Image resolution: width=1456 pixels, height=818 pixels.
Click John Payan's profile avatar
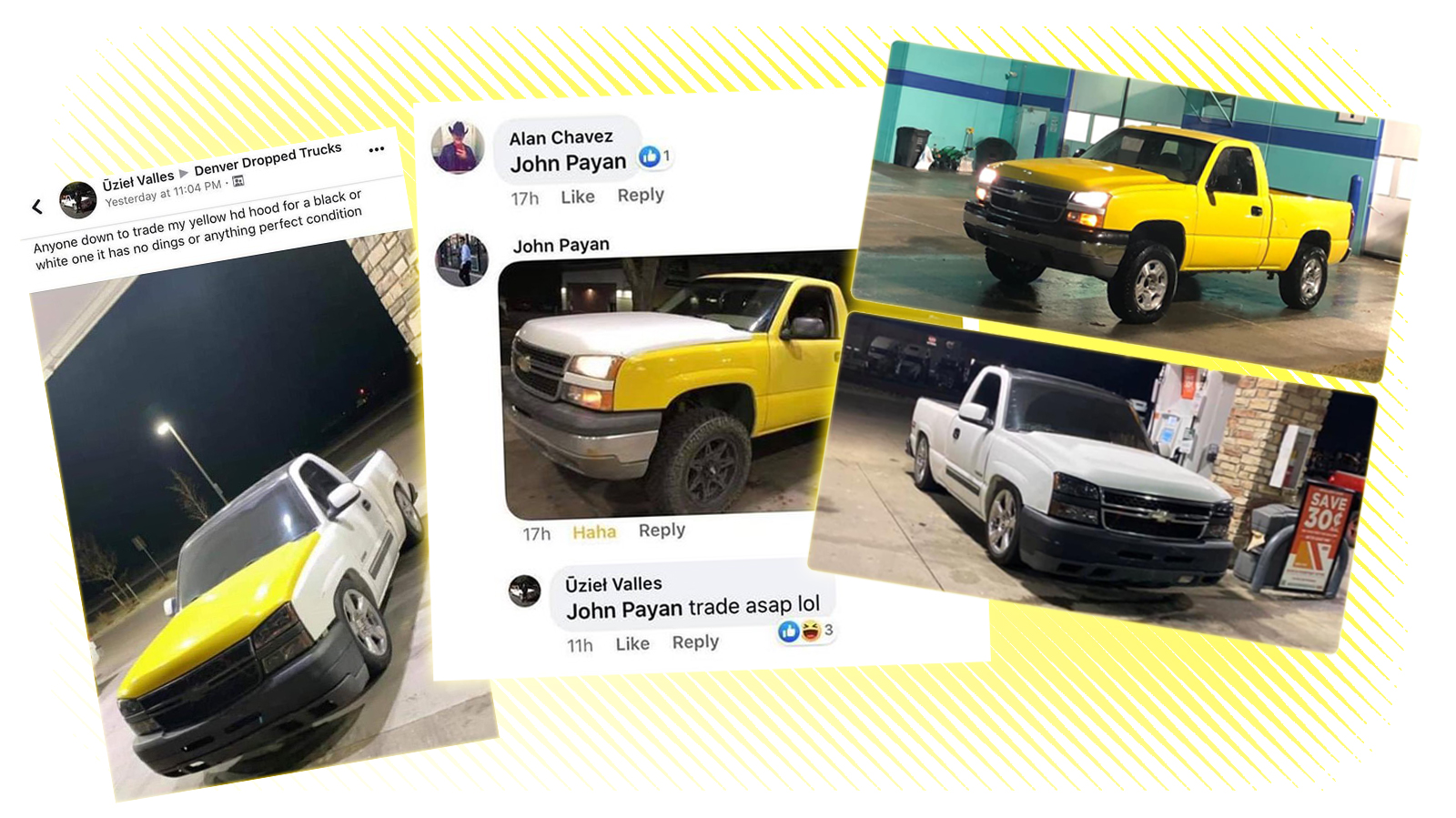[x=461, y=260]
